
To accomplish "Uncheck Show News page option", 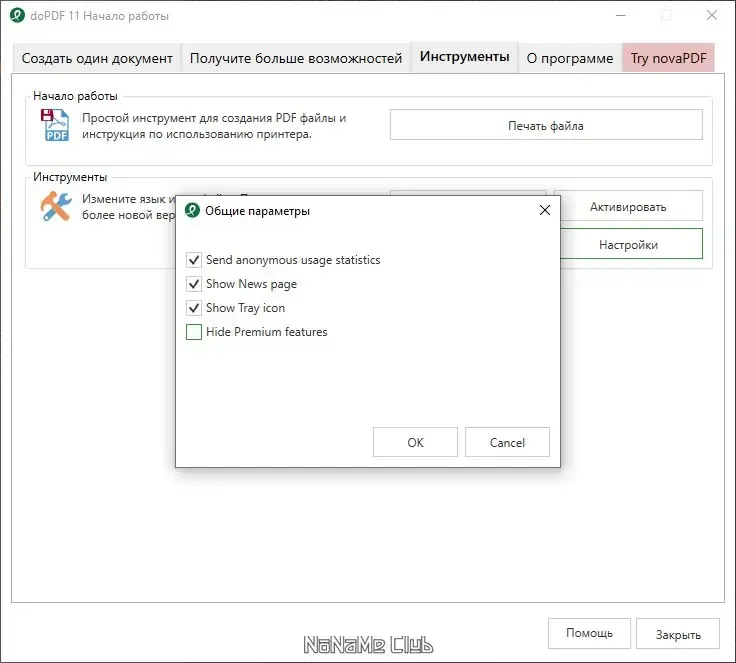I will [x=194, y=284].
